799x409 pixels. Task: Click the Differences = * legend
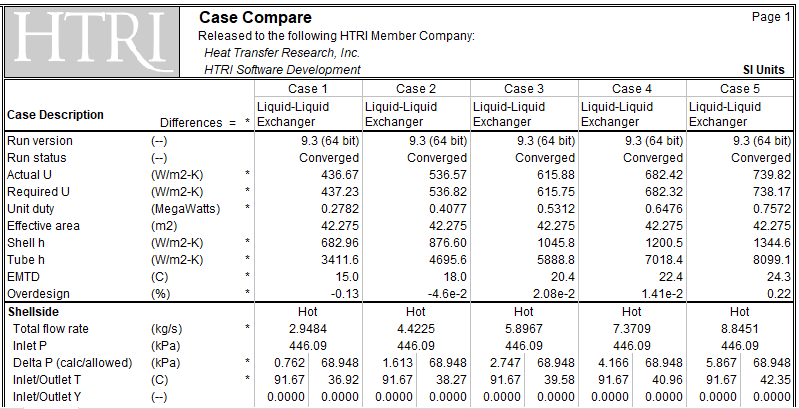[205, 123]
